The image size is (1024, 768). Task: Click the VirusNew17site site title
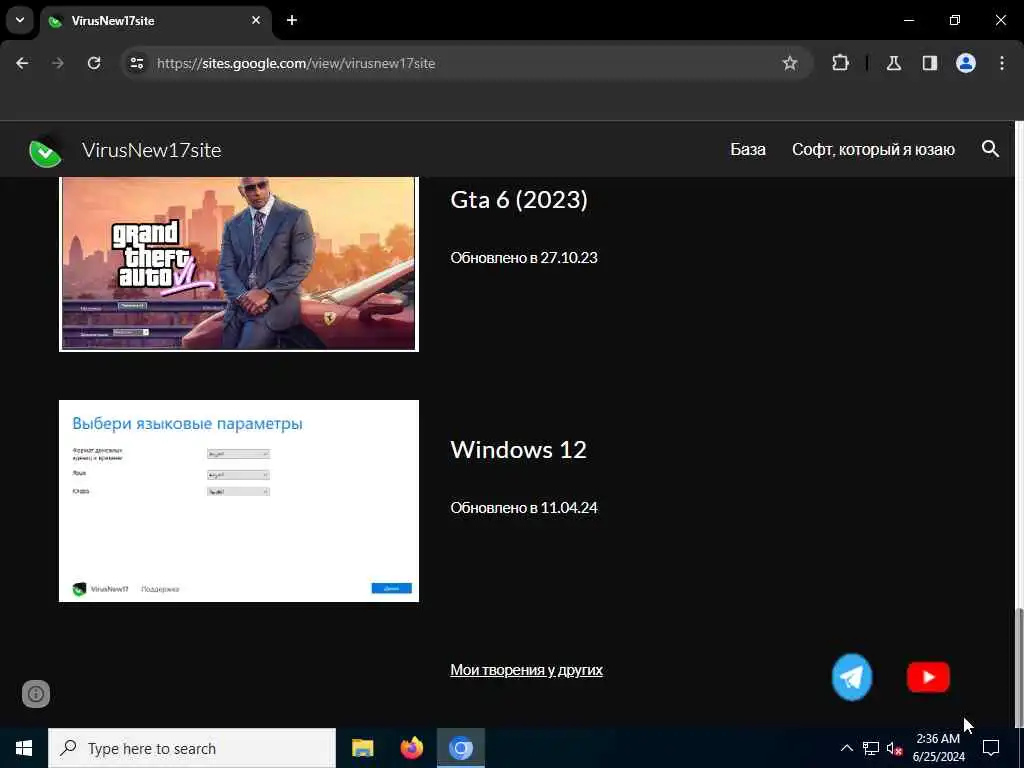152,150
